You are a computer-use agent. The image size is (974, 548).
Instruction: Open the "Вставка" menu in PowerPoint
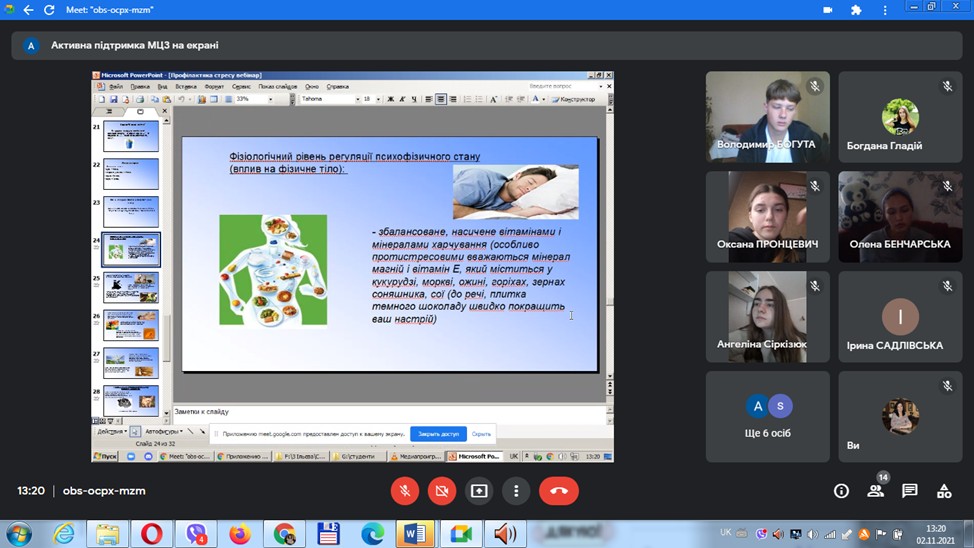[186, 87]
